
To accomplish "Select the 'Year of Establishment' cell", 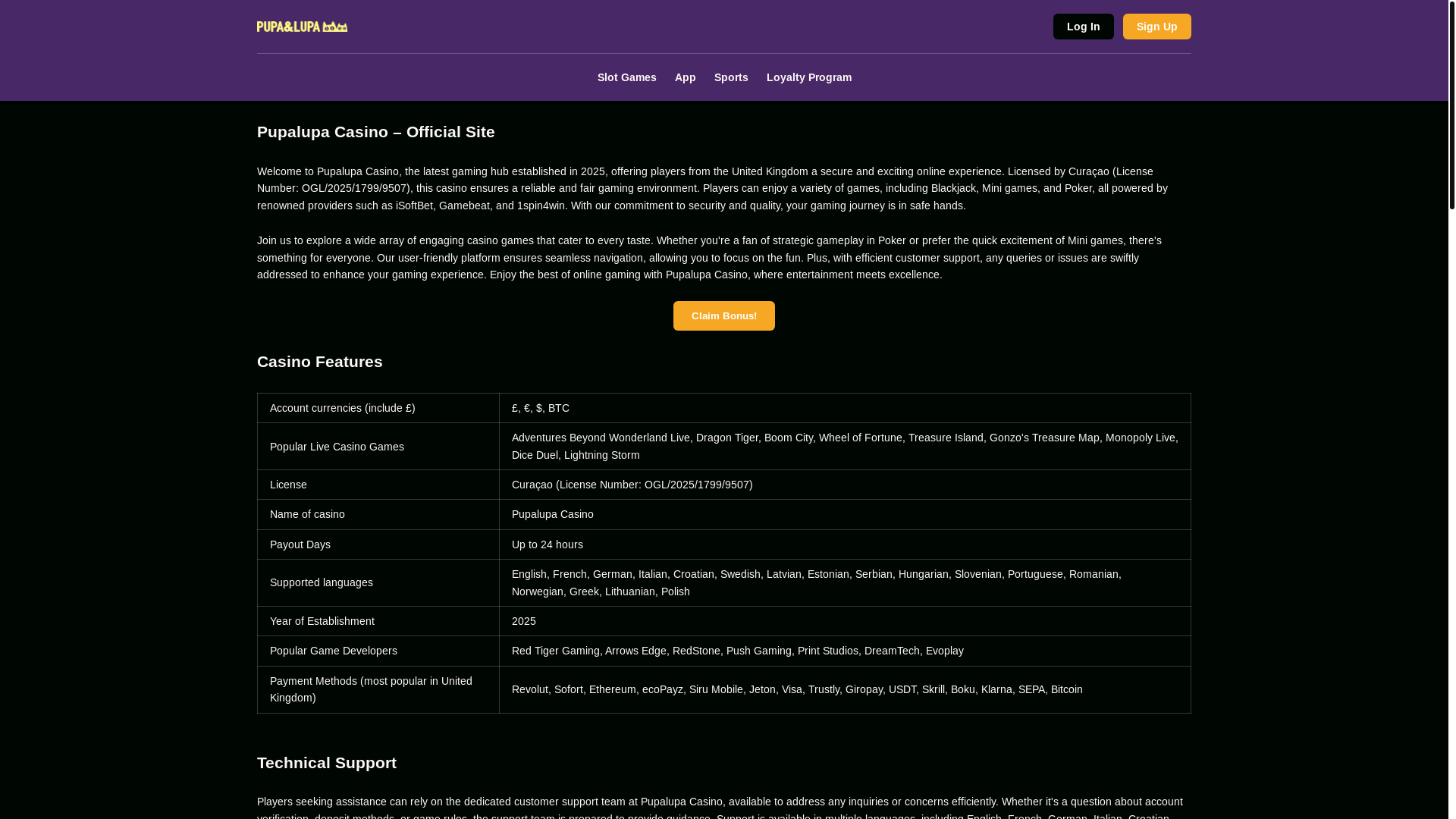I will [x=378, y=621].
